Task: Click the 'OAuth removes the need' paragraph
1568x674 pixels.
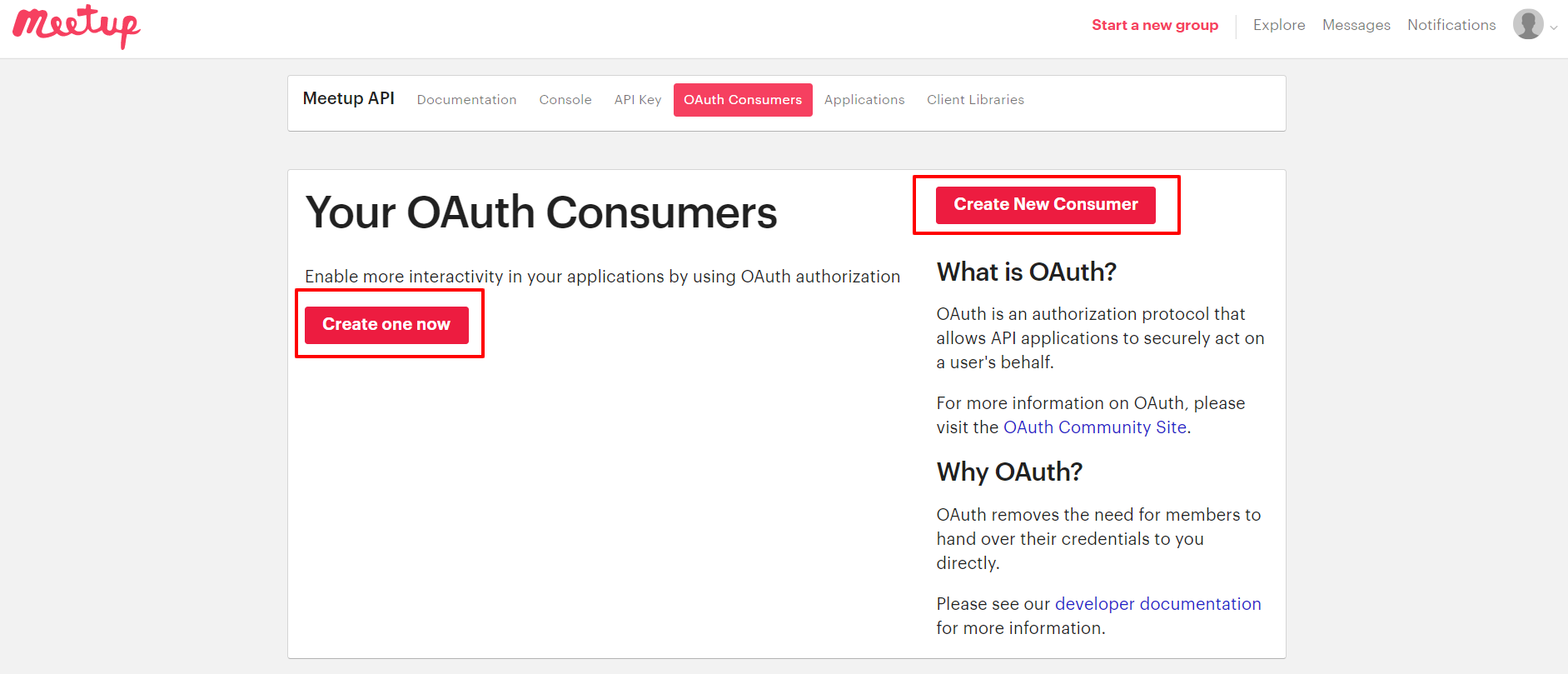Action: tap(1099, 539)
